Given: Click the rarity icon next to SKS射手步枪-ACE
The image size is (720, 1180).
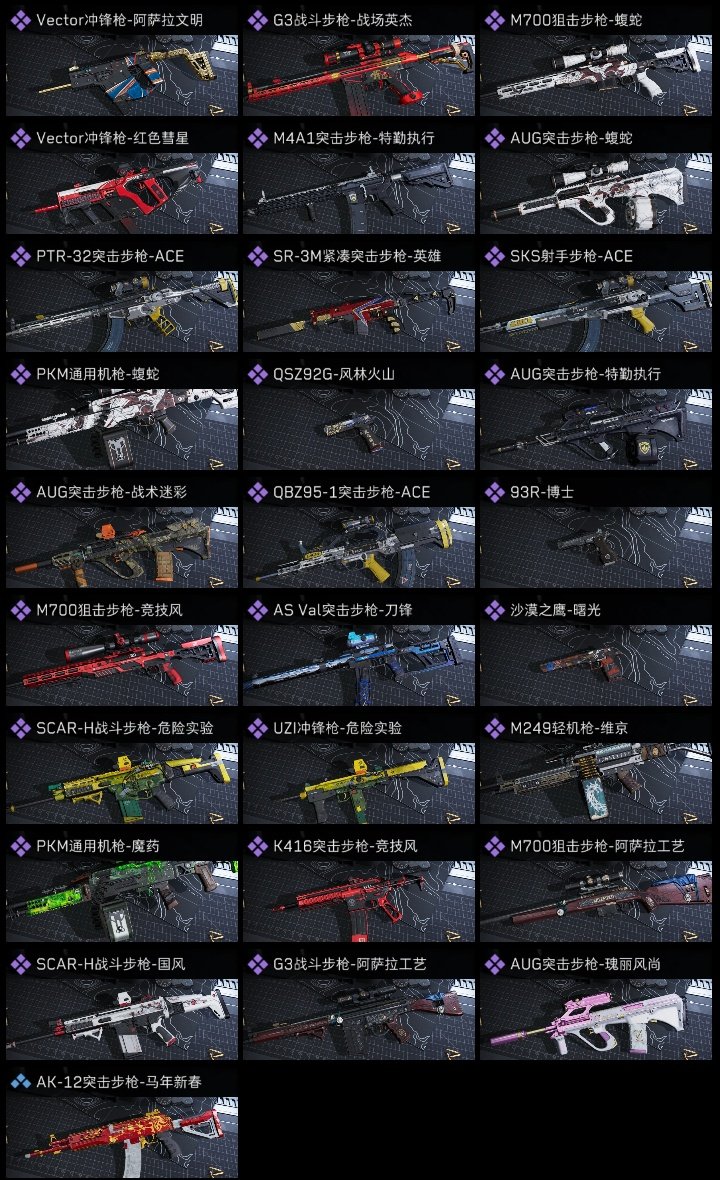Looking at the screenshot, I should pos(494,257).
